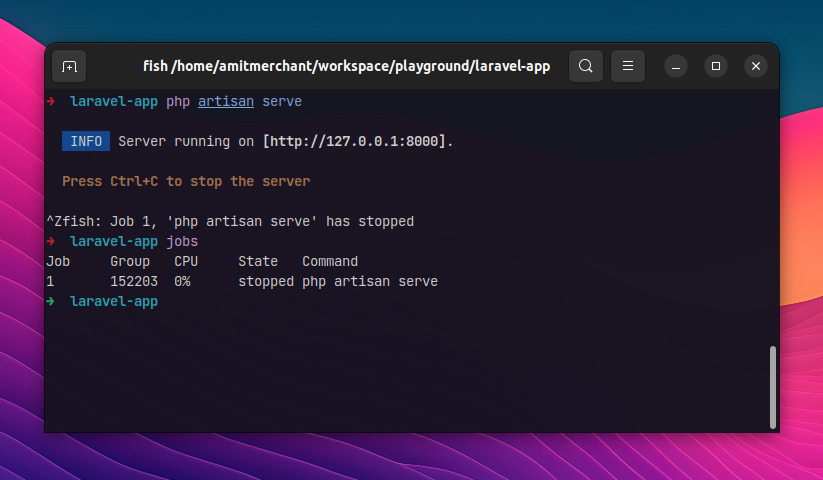The height and width of the screenshot is (480, 823).
Task: Click 'Press Ctrl+C to stop the server' line
Action: coord(186,182)
